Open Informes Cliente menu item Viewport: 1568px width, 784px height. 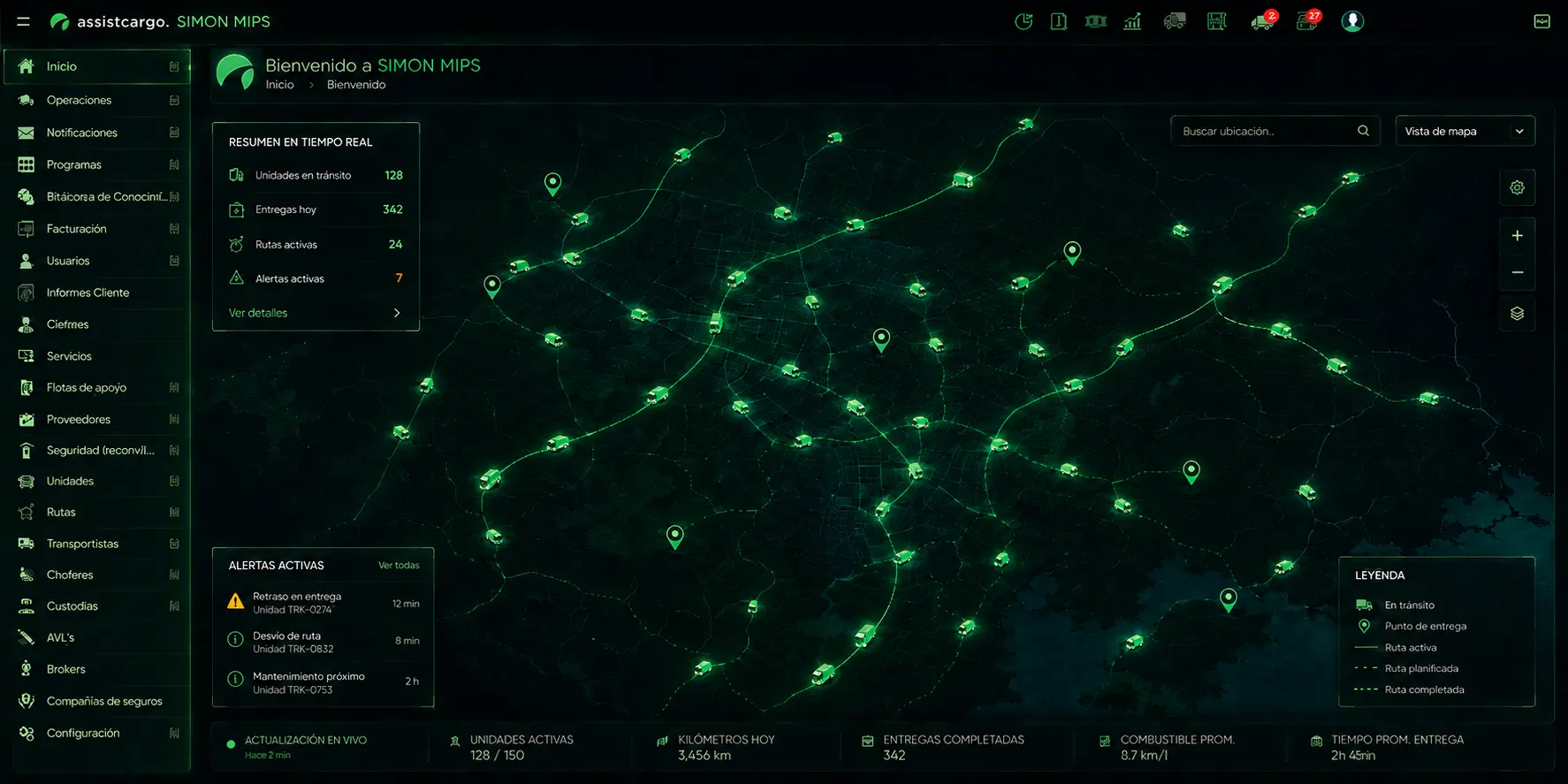97,293
